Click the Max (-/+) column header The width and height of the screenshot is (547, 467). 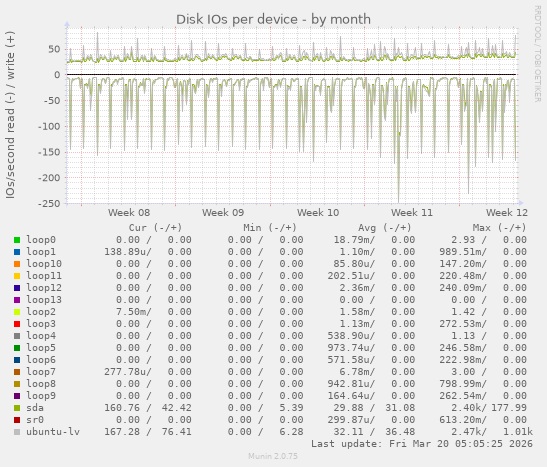499,228
